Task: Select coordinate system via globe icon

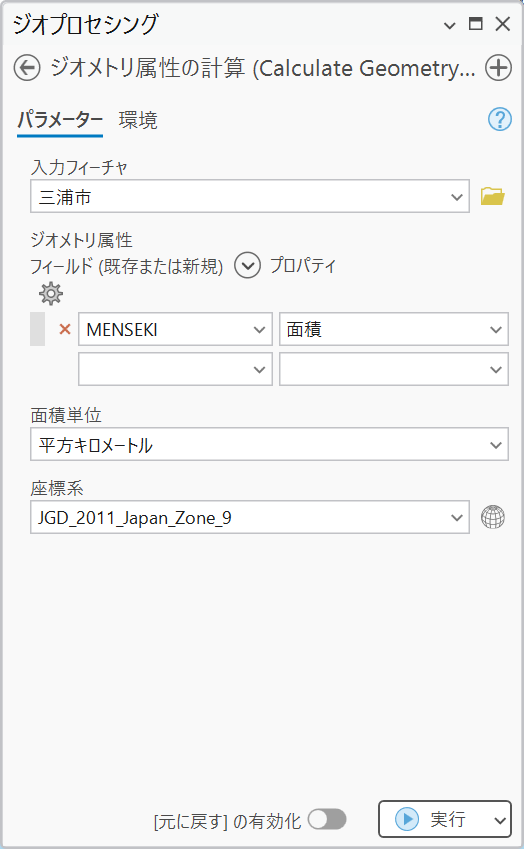Action: point(493,517)
